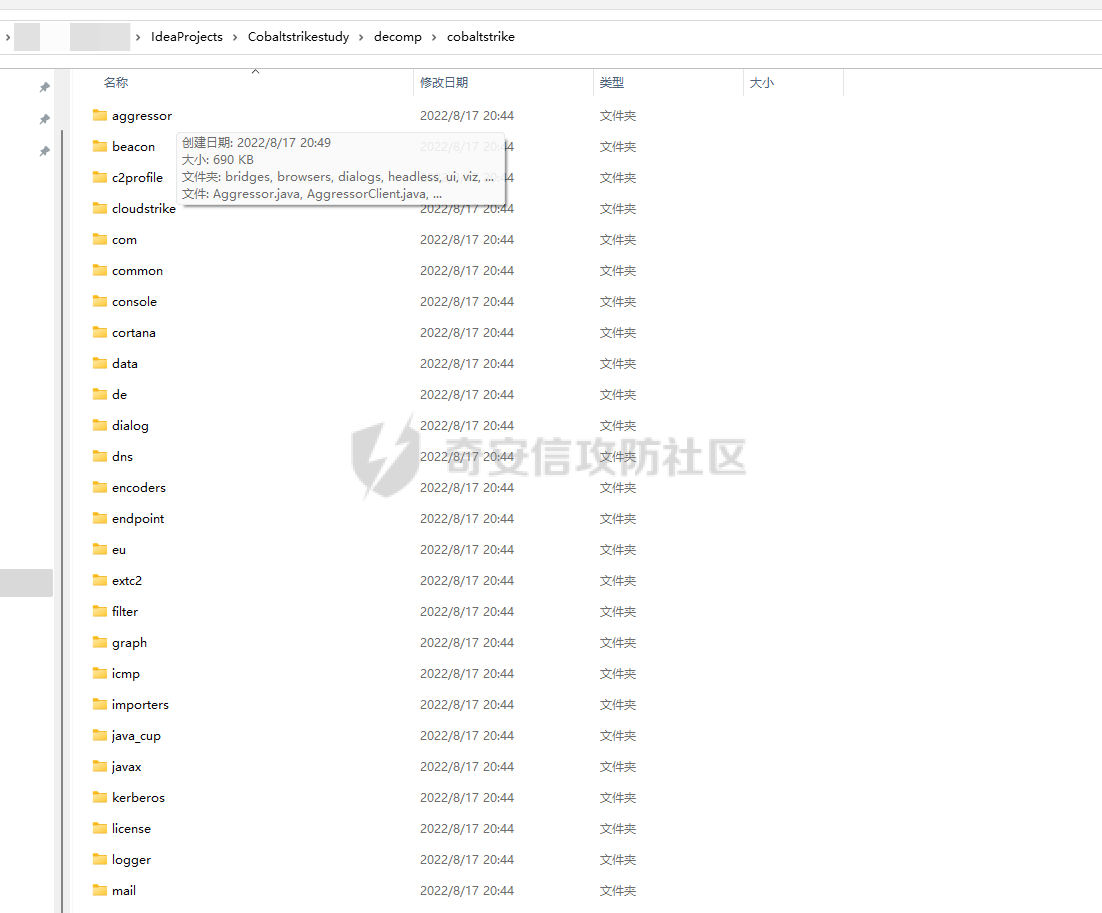Image resolution: width=1102 pixels, height=913 pixels.
Task: Click the cortana folder icon
Action: [100, 332]
